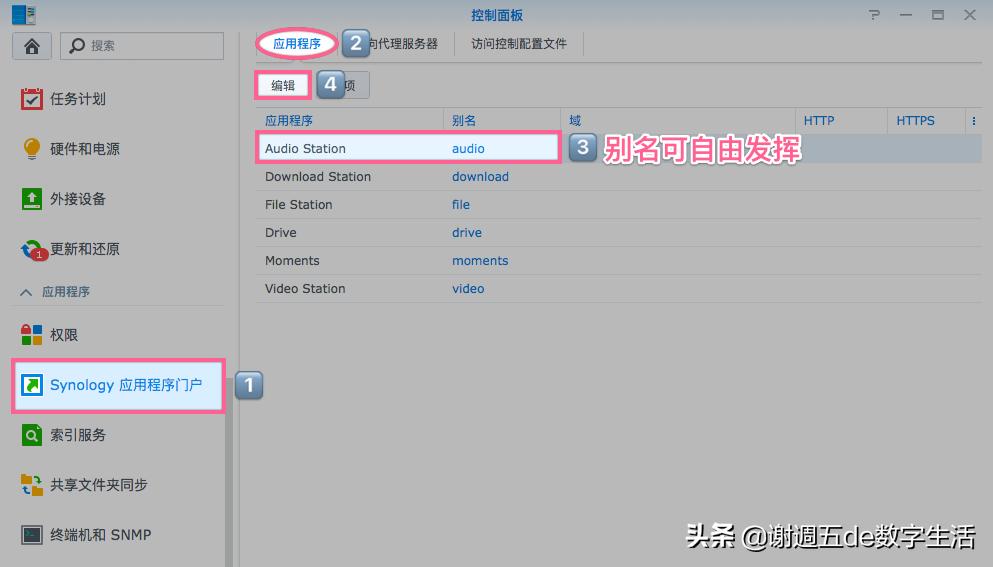
Task: Select the Audio Station row
Action: pos(619,148)
